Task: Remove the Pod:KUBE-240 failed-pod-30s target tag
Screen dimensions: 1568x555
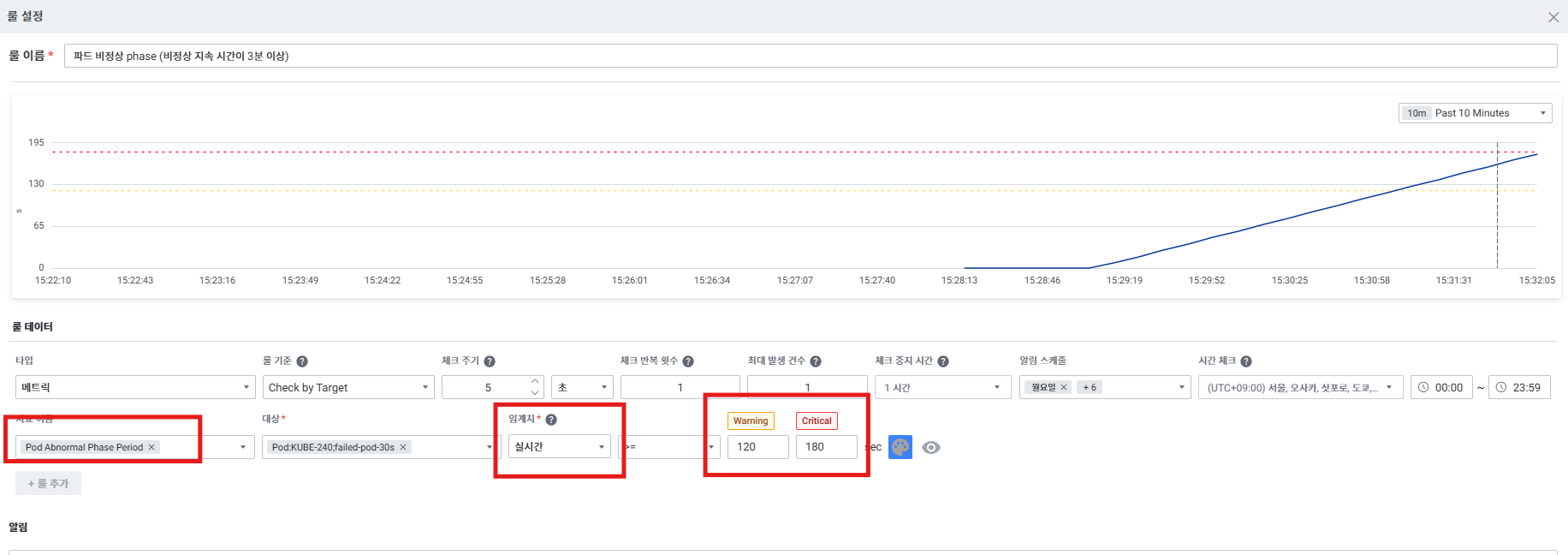Action: coord(403,447)
